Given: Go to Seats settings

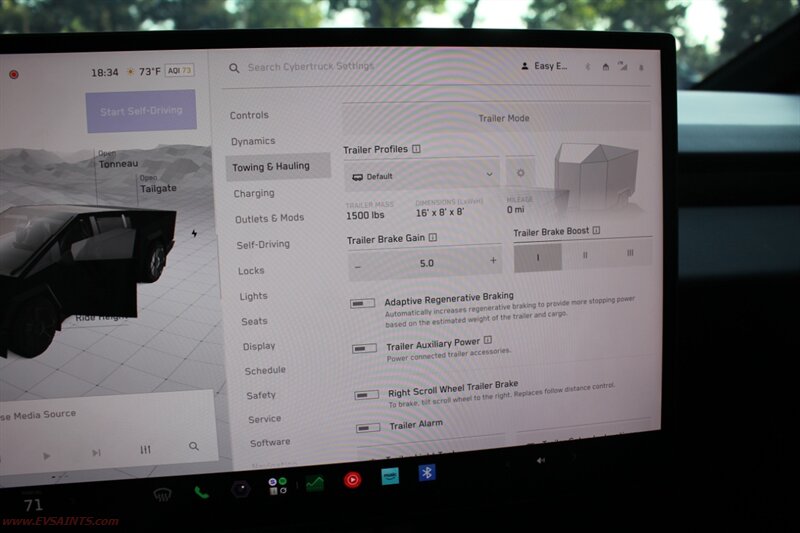Looking at the screenshot, I should (x=255, y=321).
